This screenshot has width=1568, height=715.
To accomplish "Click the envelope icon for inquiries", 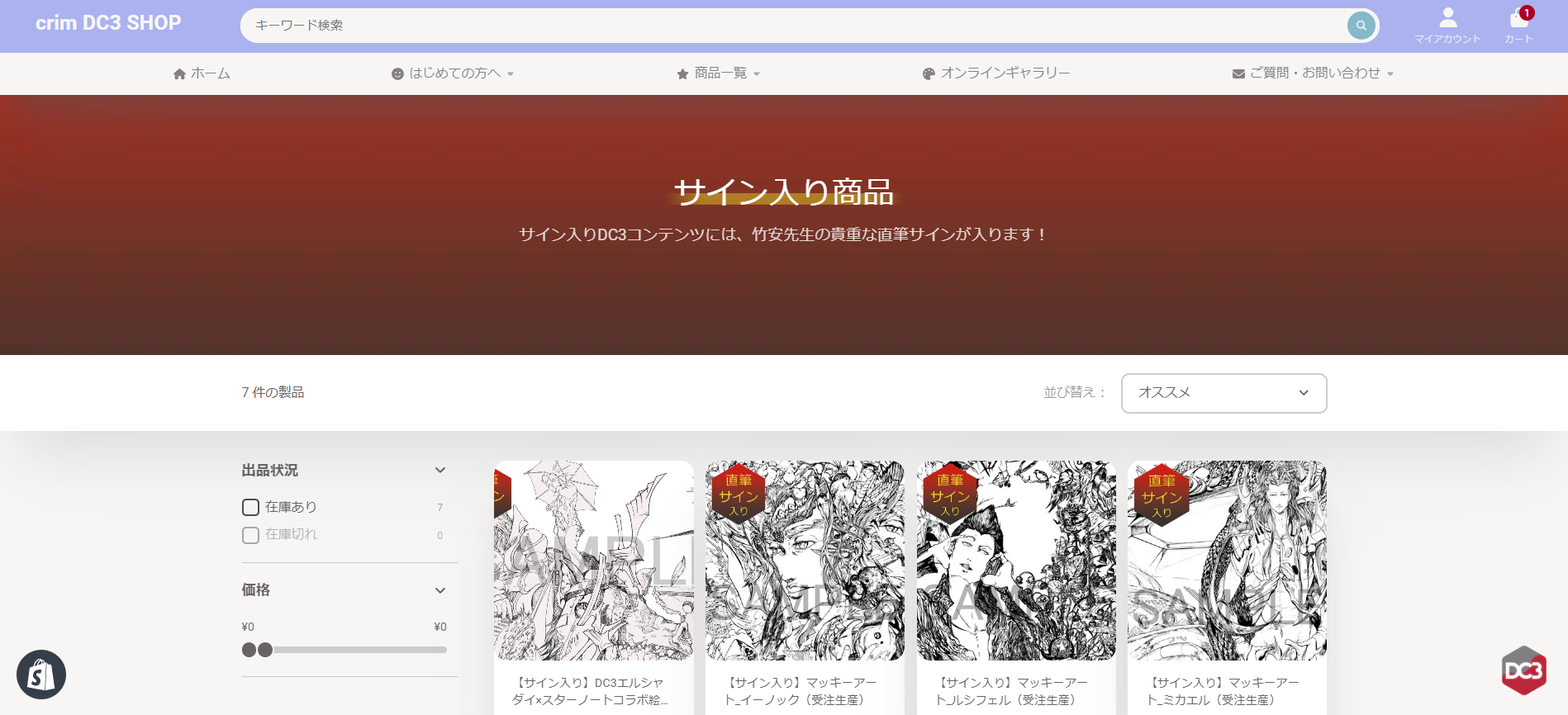I will (x=1238, y=73).
